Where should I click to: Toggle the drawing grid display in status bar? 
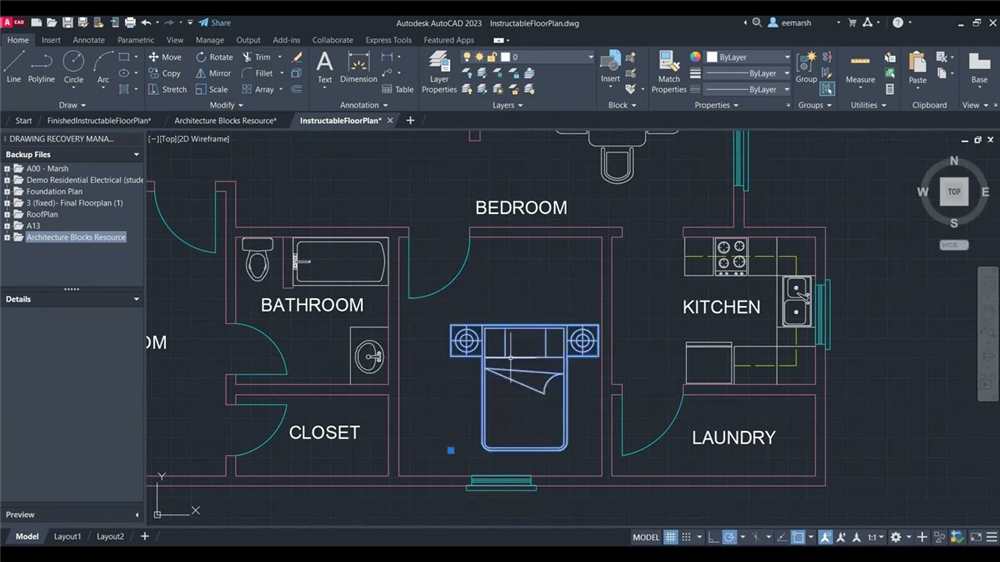[x=671, y=537]
